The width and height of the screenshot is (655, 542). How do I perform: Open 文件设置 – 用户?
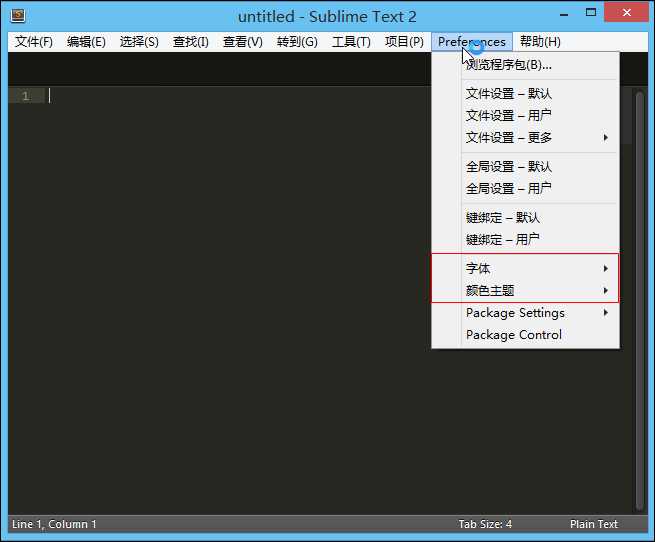526,115
